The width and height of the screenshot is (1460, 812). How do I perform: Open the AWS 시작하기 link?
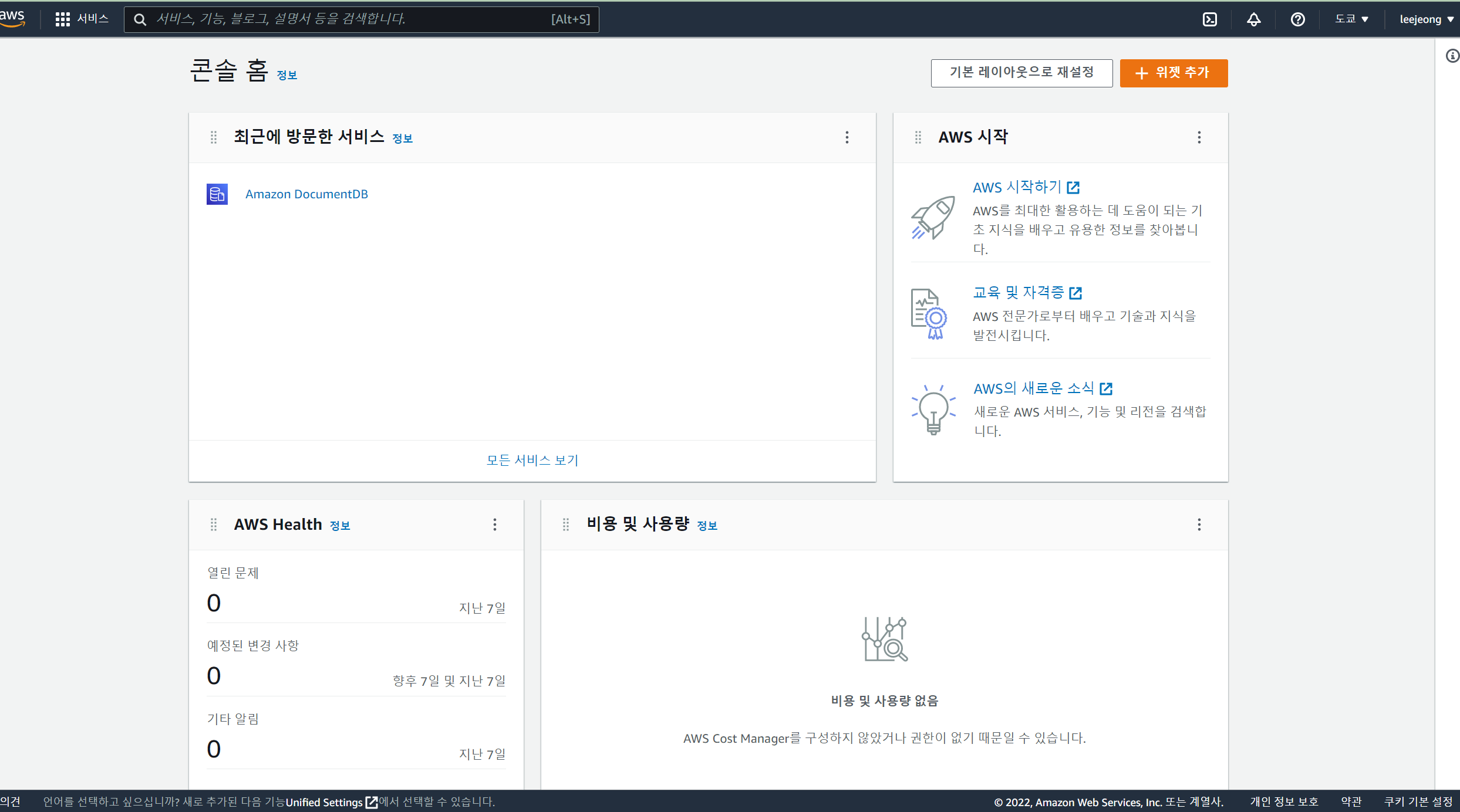[x=1026, y=187]
